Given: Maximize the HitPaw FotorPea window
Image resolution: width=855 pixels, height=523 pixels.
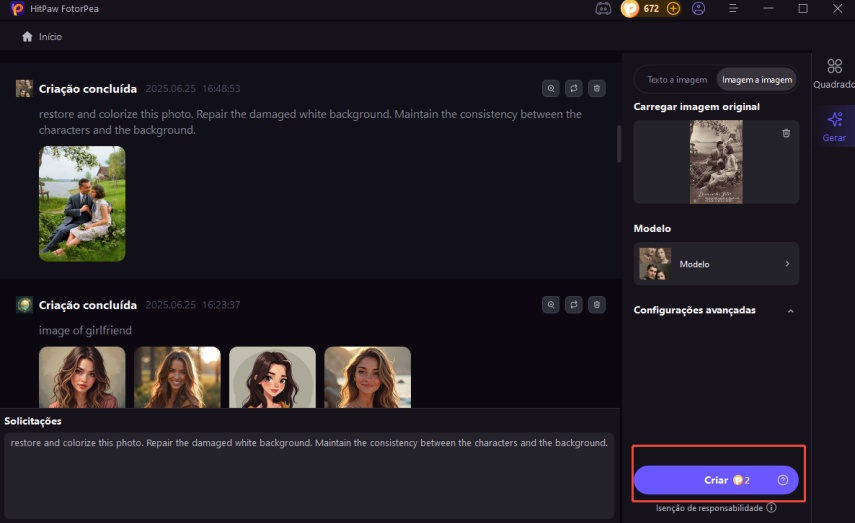Looking at the screenshot, I should [803, 9].
